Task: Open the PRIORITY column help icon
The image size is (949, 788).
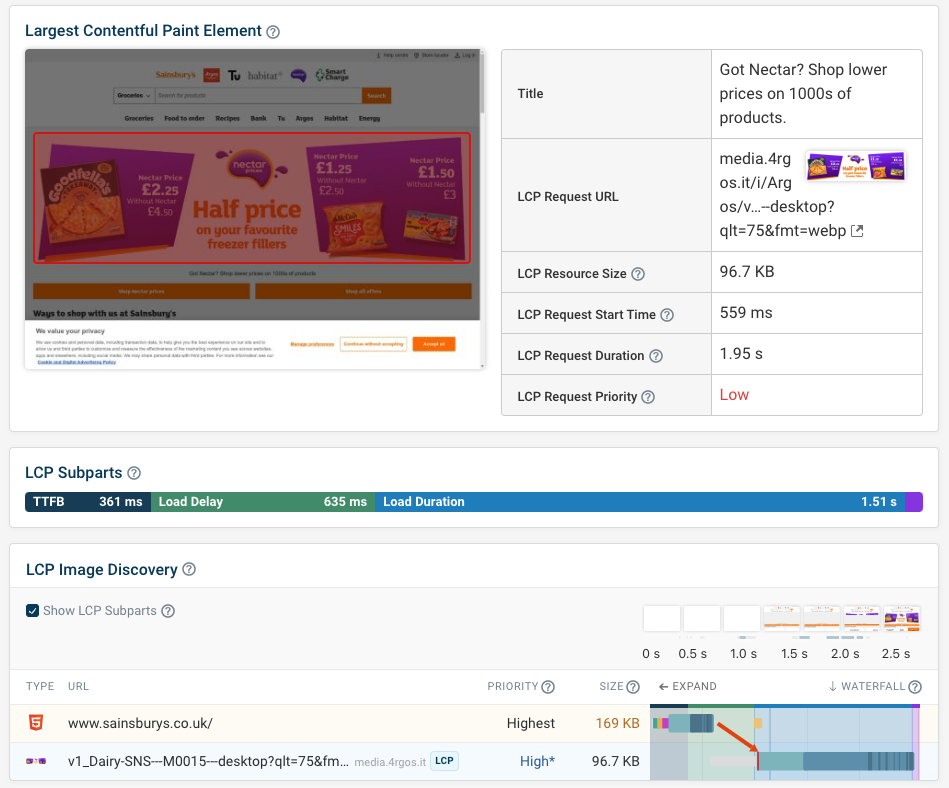Action: pyautogui.click(x=548, y=687)
